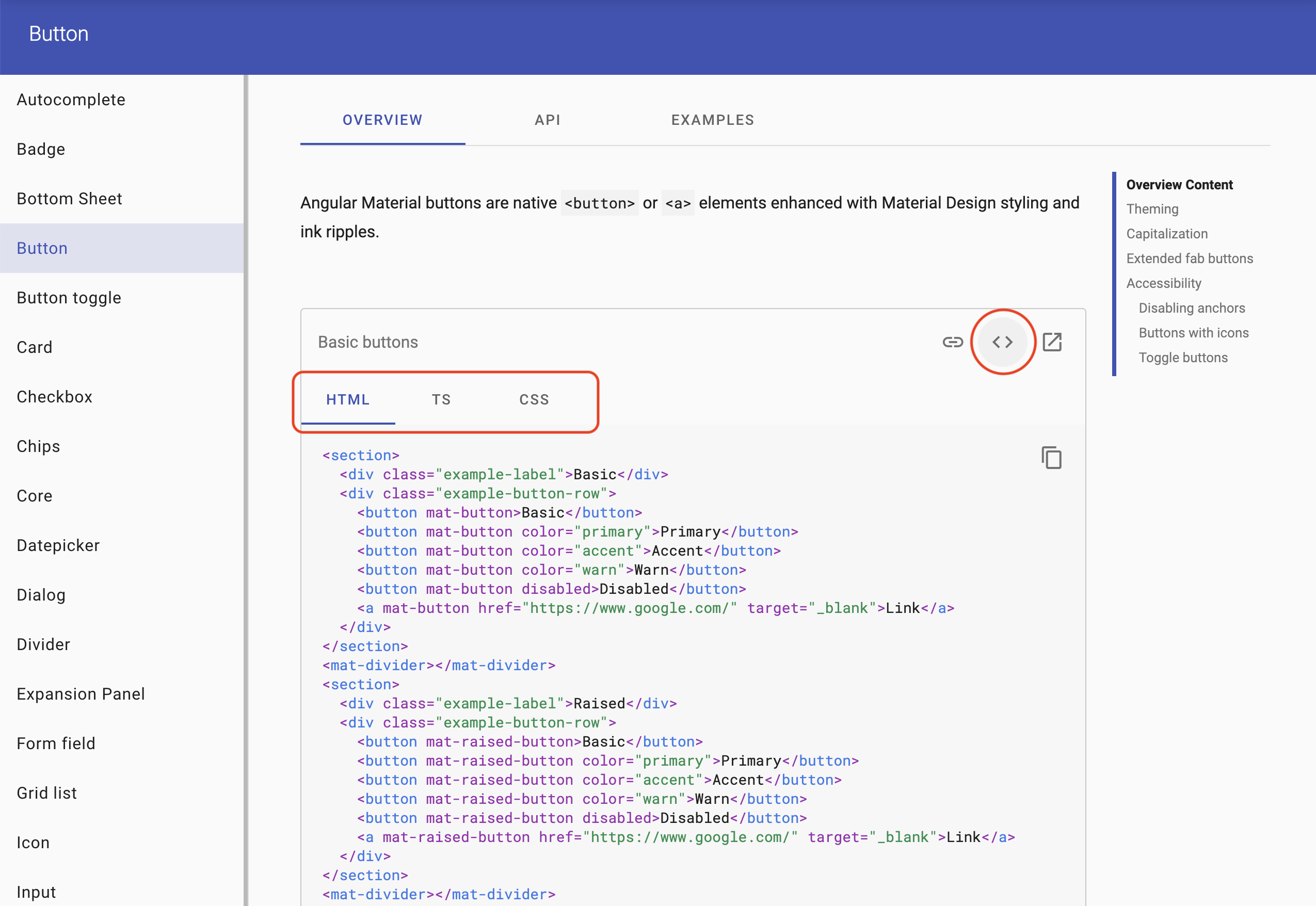The width and height of the screenshot is (1316, 906).
Task: Select the currently highlighted HTML tab label
Action: coord(348,399)
